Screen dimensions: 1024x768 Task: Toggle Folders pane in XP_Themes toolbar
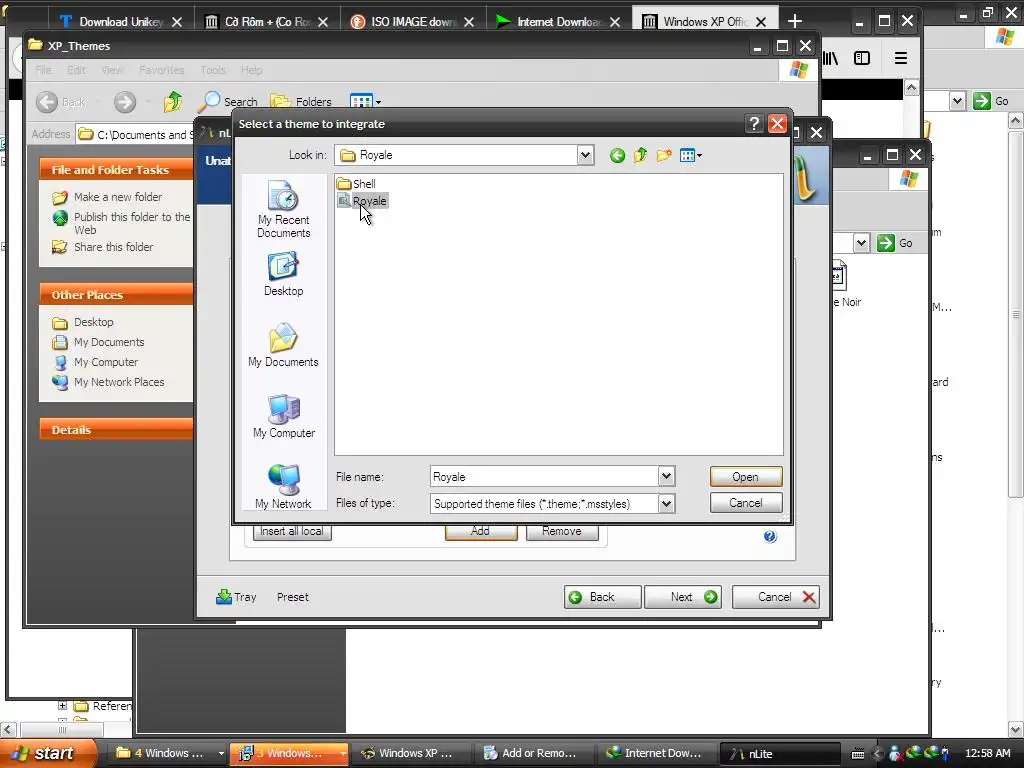coord(301,102)
